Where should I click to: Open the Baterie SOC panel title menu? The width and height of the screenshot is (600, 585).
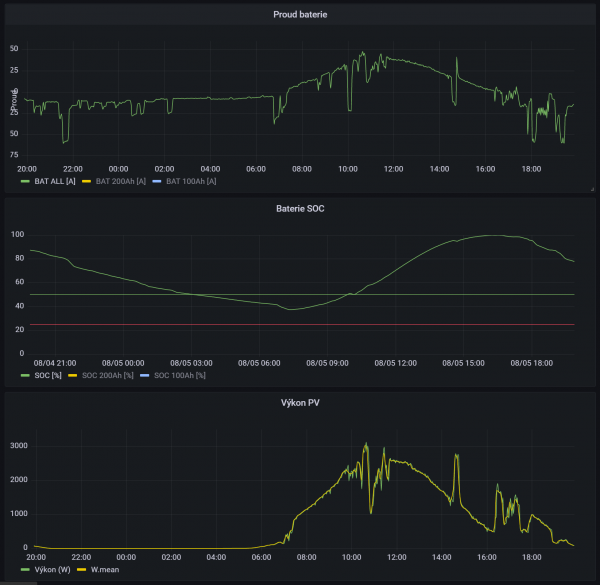click(300, 209)
